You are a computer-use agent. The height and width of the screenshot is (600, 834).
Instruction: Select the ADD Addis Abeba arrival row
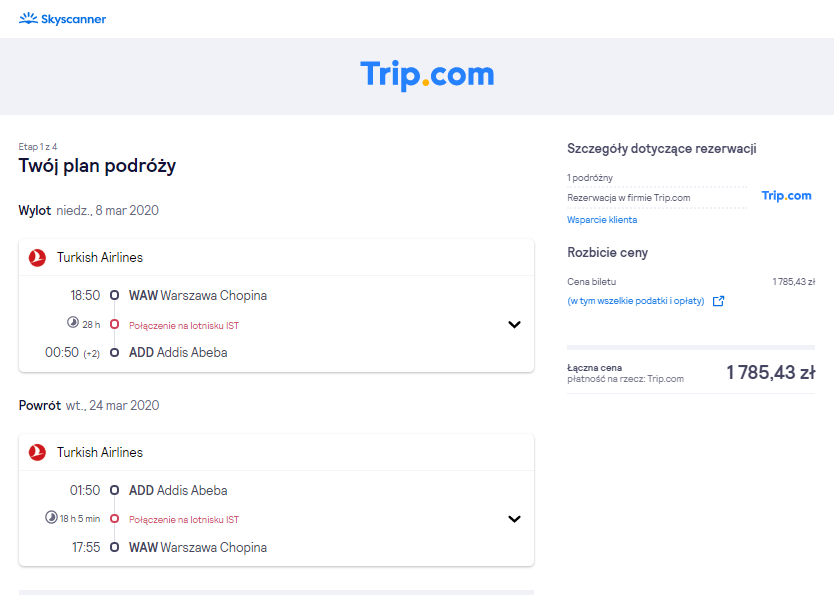[178, 353]
